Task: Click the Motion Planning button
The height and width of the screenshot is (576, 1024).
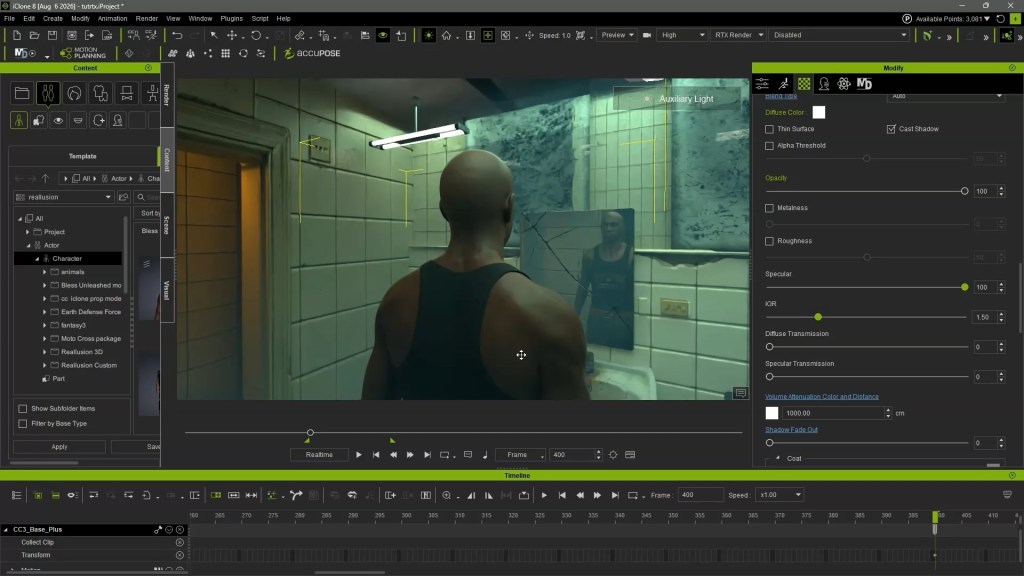Action: pos(84,53)
